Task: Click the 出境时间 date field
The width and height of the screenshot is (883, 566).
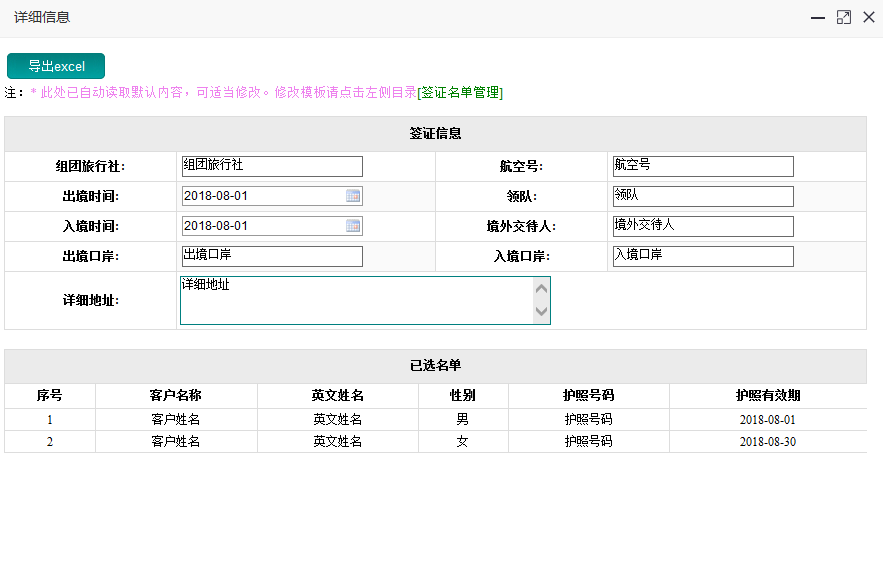Action: point(262,197)
